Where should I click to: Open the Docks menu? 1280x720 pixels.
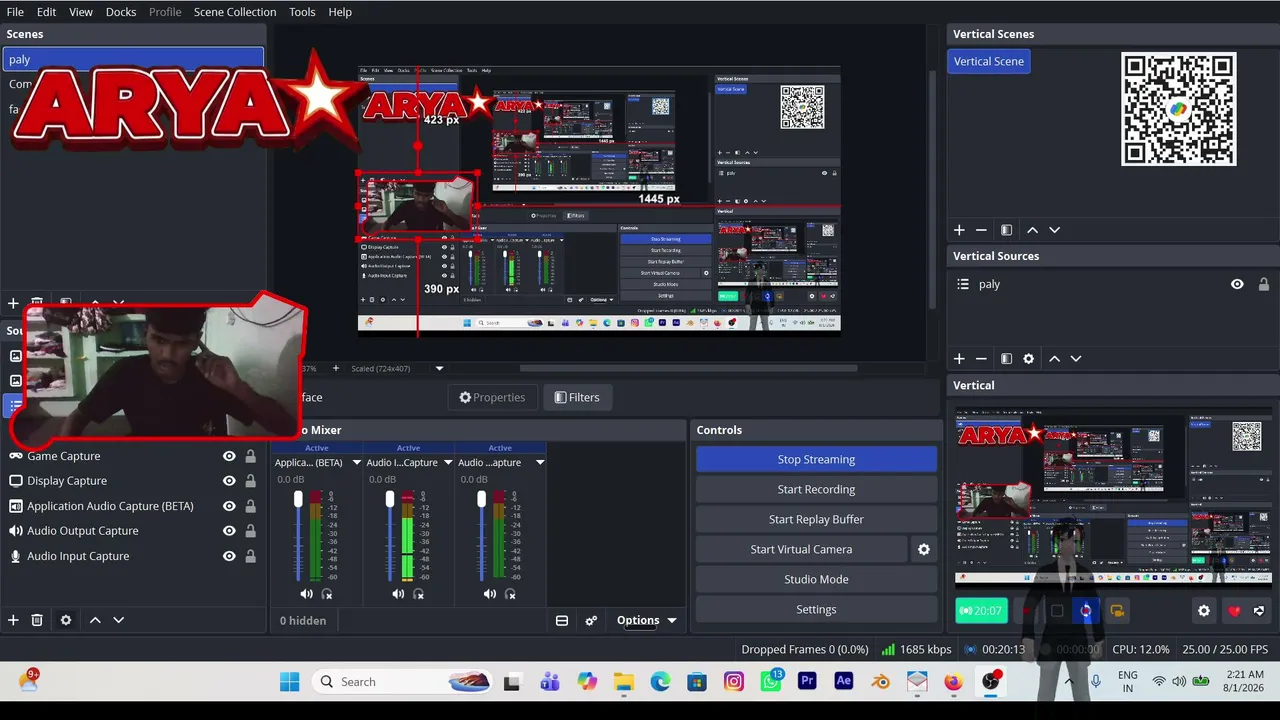[x=121, y=12]
